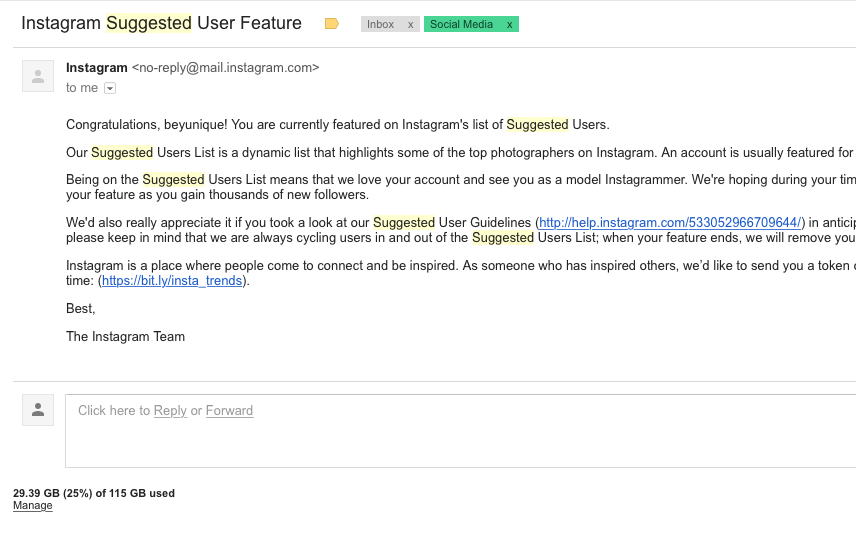Viewport: 856px width, 534px height.
Task: Click the no-reply@mail.instagram.com address
Action: pyautogui.click(x=225, y=68)
